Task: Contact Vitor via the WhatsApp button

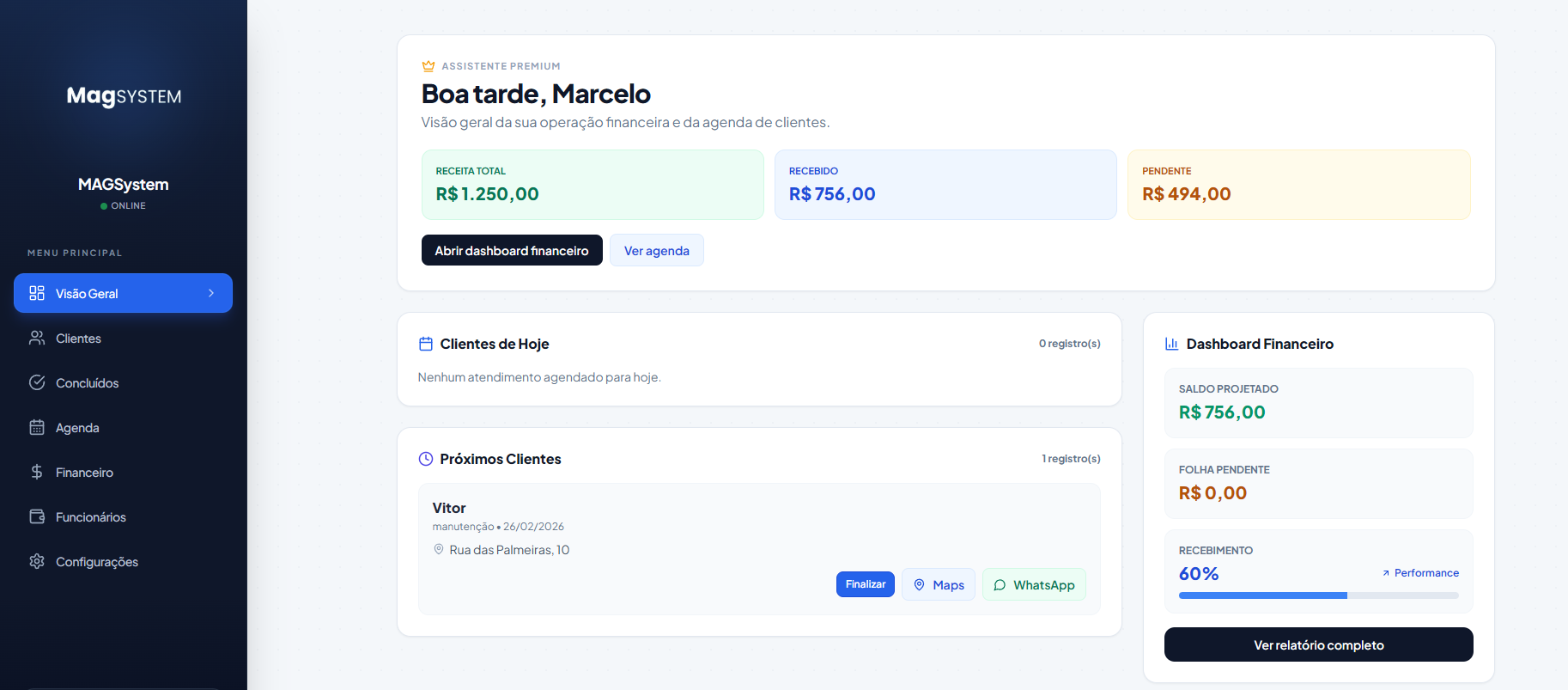Action: 1034,584
